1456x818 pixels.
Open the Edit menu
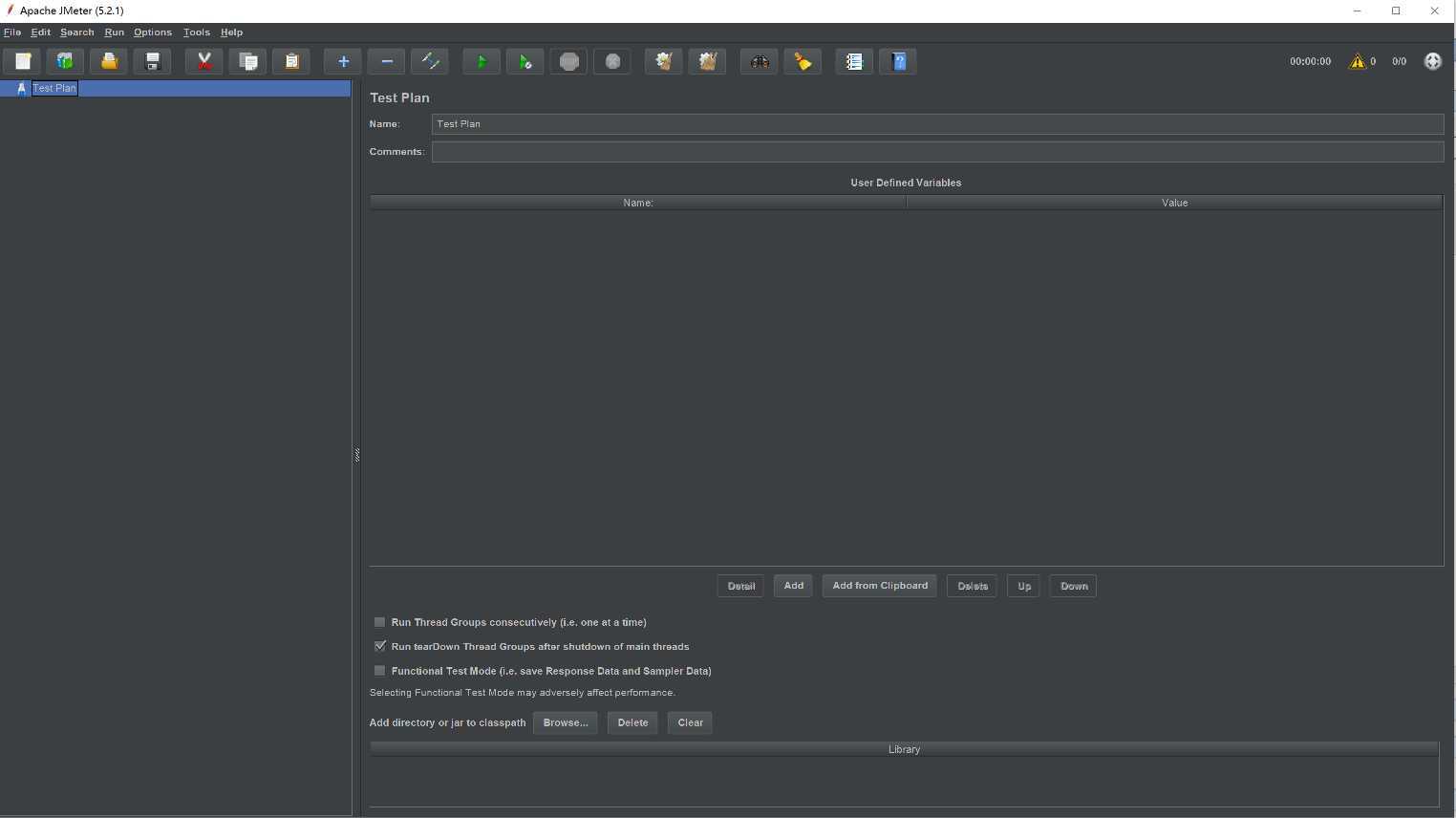[40, 32]
